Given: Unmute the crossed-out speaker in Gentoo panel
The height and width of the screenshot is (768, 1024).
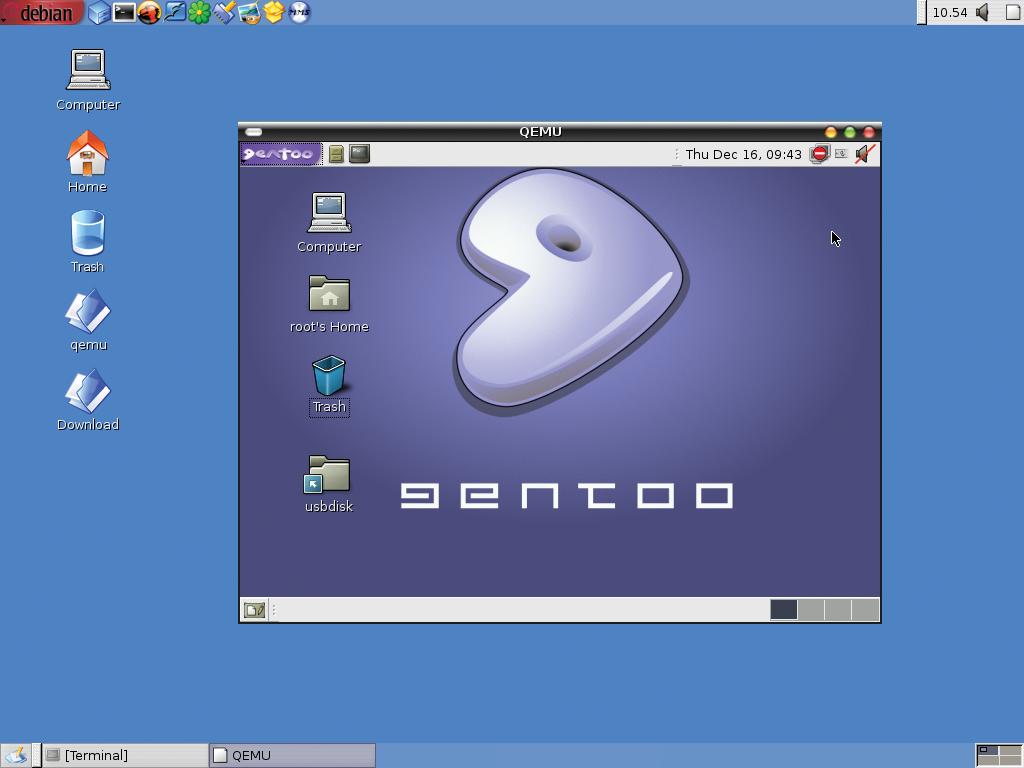Looking at the screenshot, I should 865,154.
